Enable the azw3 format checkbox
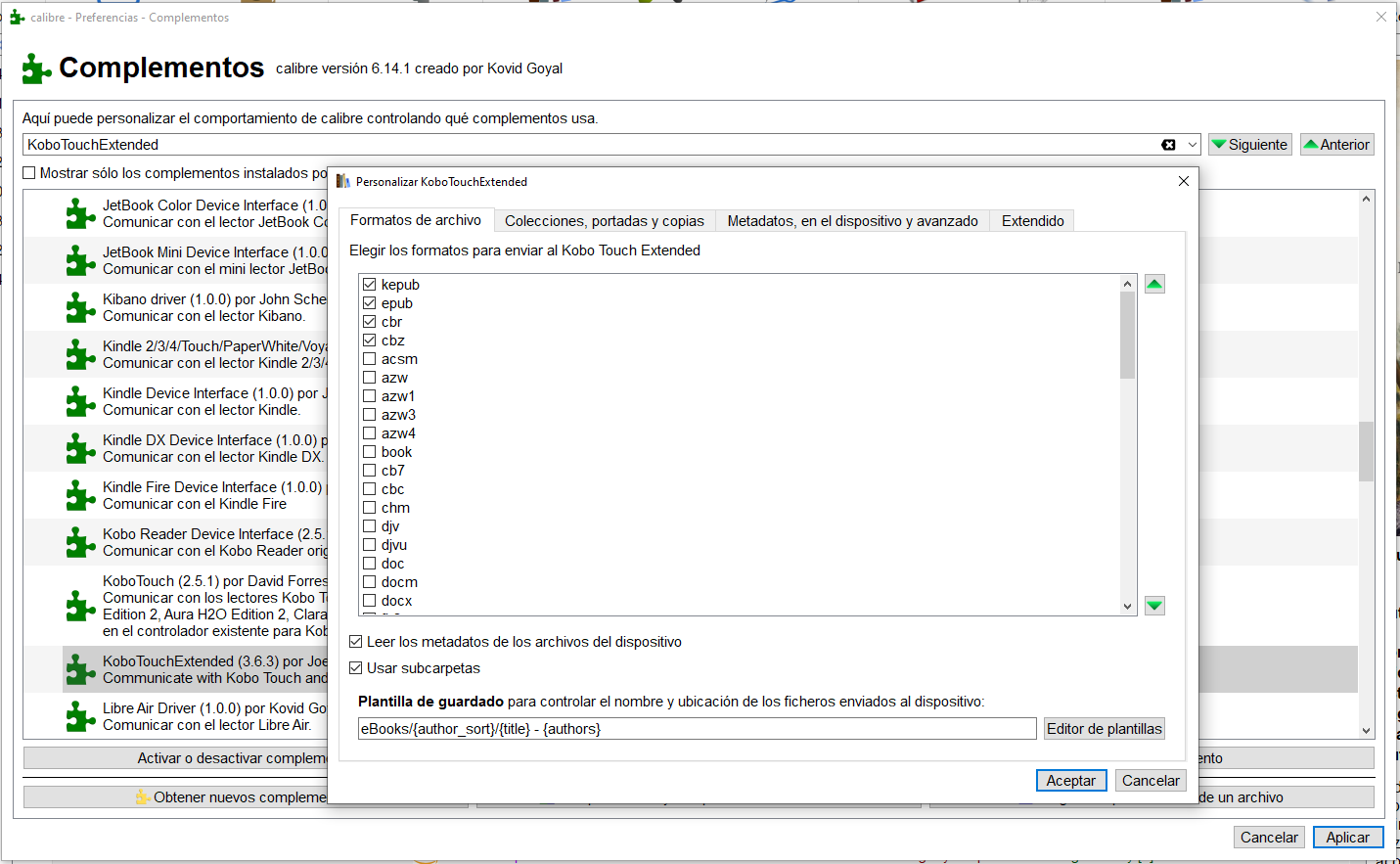Viewport: 1400px width, 864px height. click(x=369, y=415)
